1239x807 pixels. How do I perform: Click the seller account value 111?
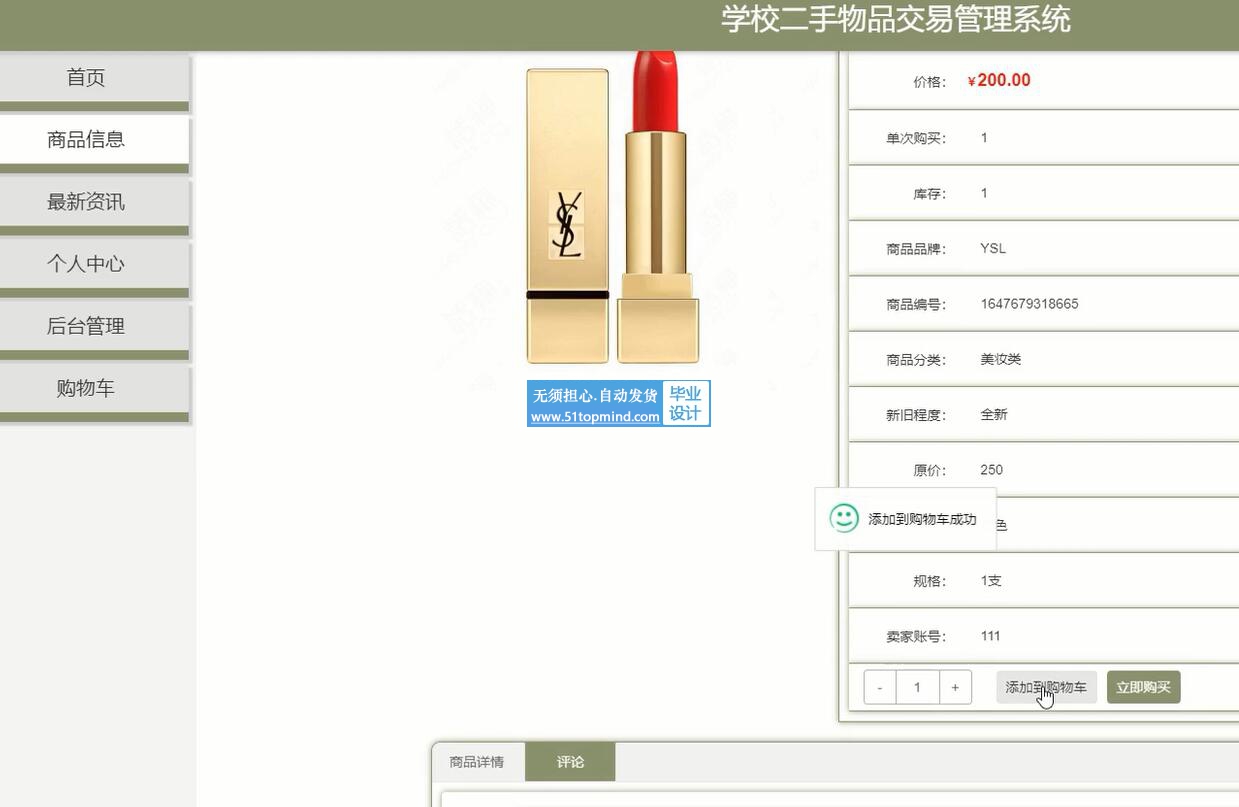tap(990, 636)
